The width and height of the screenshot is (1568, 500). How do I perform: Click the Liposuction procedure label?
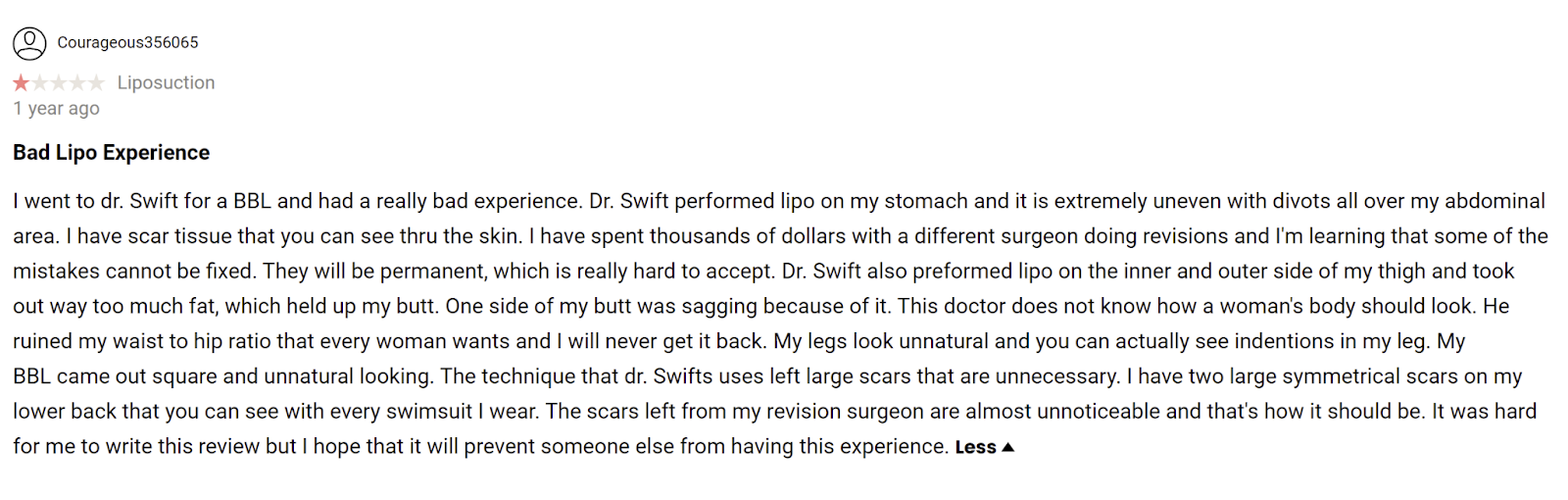[x=166, y=83]
